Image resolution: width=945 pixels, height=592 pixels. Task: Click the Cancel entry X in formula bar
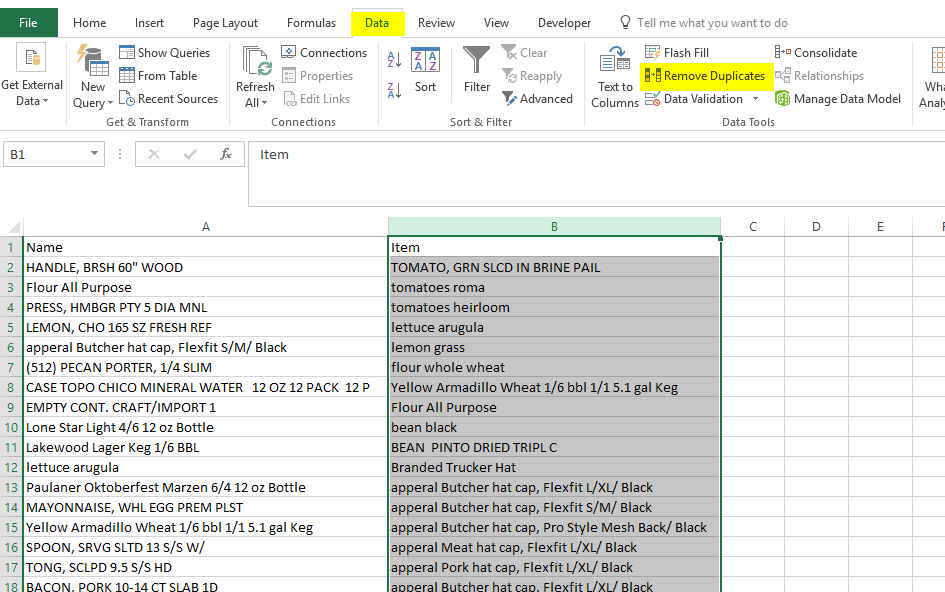tap(154, 154)
